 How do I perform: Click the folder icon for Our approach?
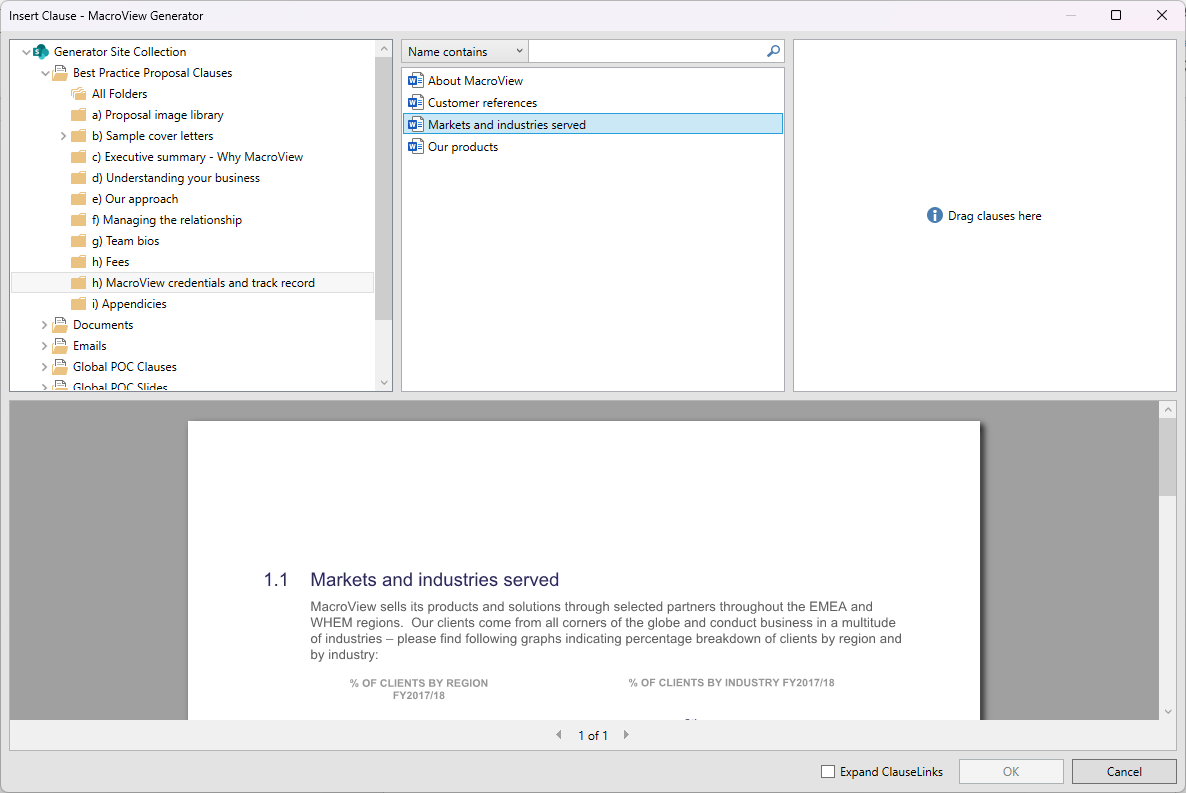[x=79, y=199]
